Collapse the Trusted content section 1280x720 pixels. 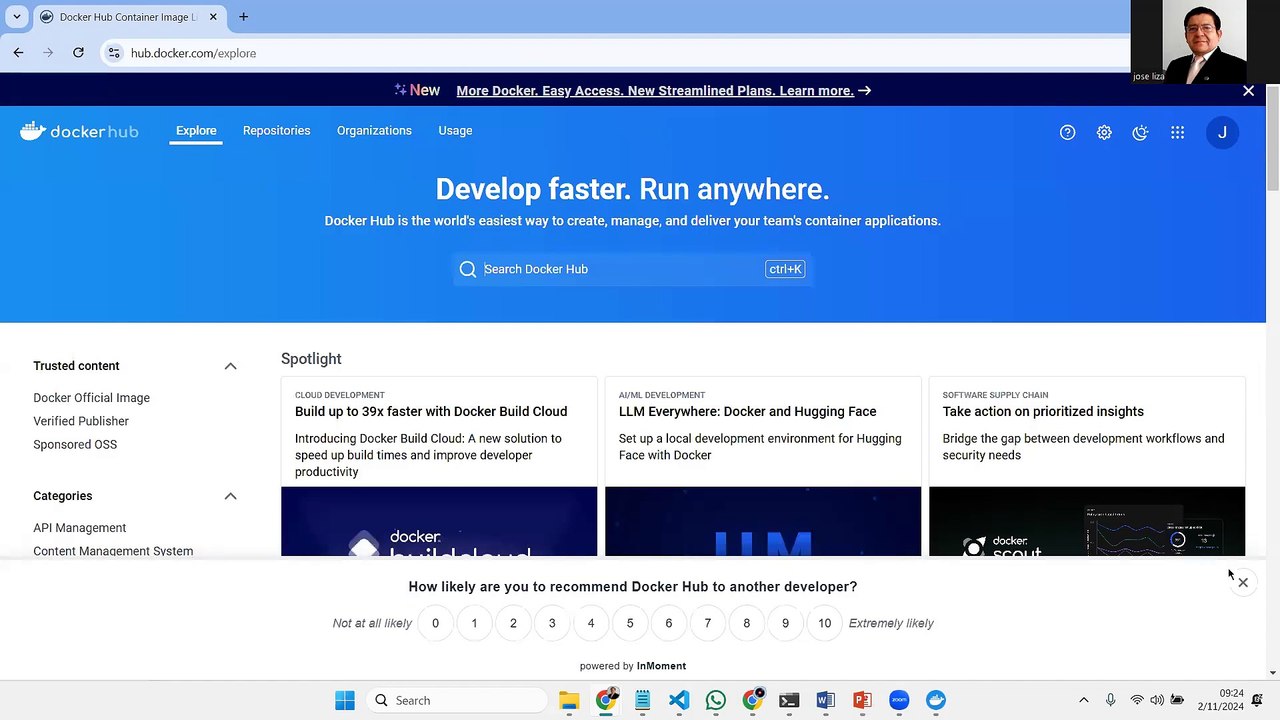230,366
